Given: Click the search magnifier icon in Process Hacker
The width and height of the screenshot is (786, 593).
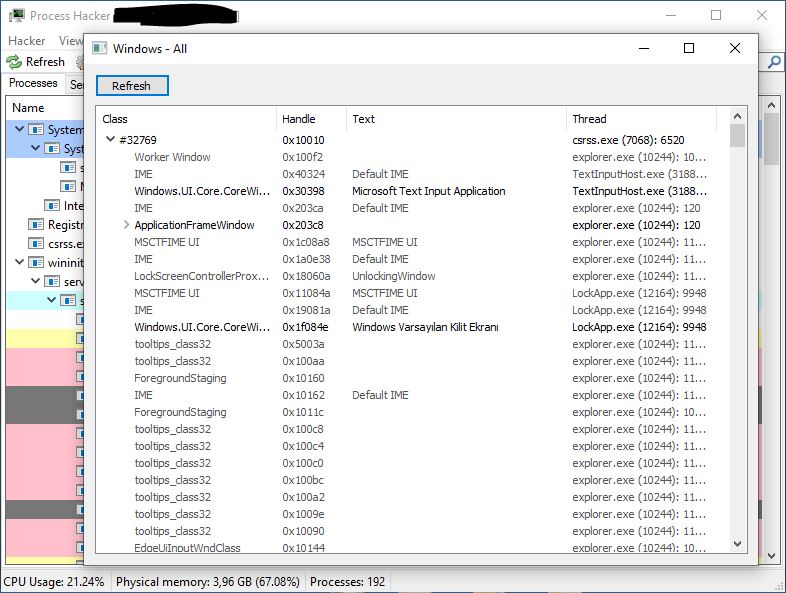Looking at the screenshot, I should [774, 62].
